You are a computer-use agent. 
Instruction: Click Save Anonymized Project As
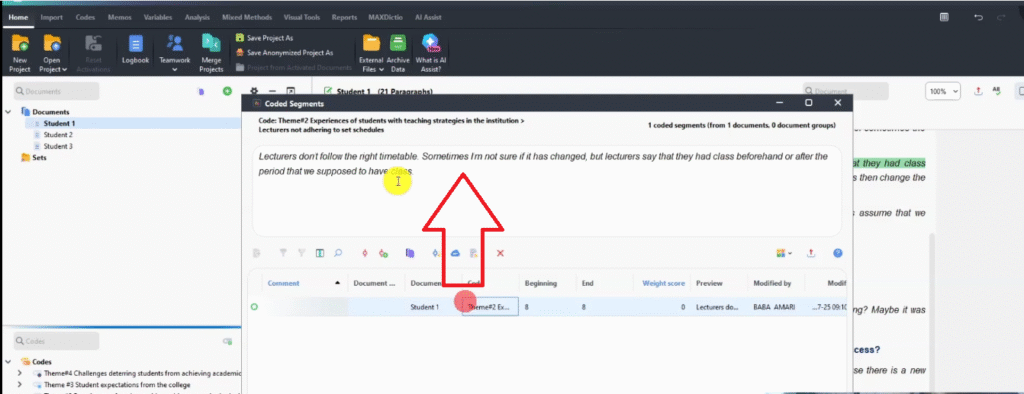click(284, 53)
